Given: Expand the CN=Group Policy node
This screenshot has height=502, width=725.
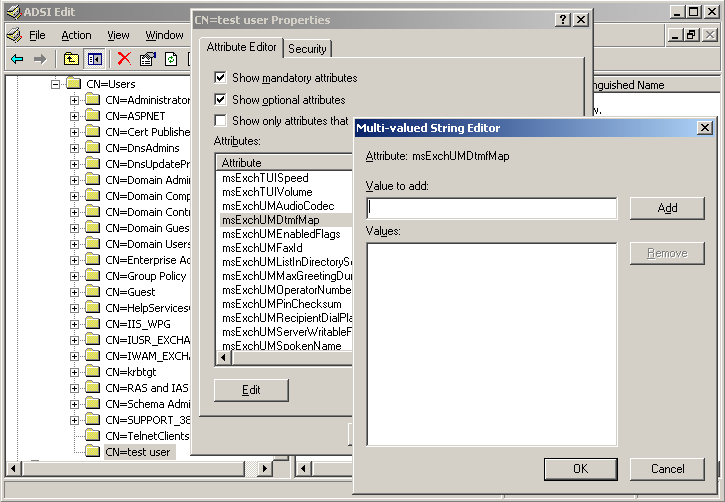Looking at the screenshot, I should (x=74, y=276).
